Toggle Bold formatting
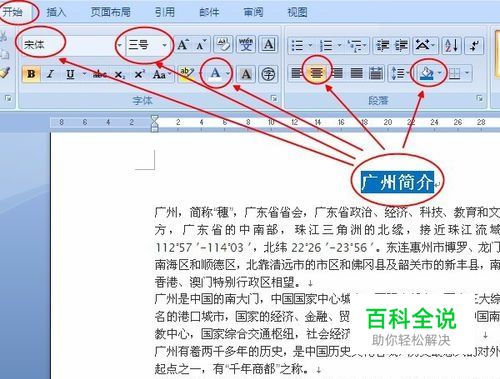500x379 pixels. tap(31, 74)
